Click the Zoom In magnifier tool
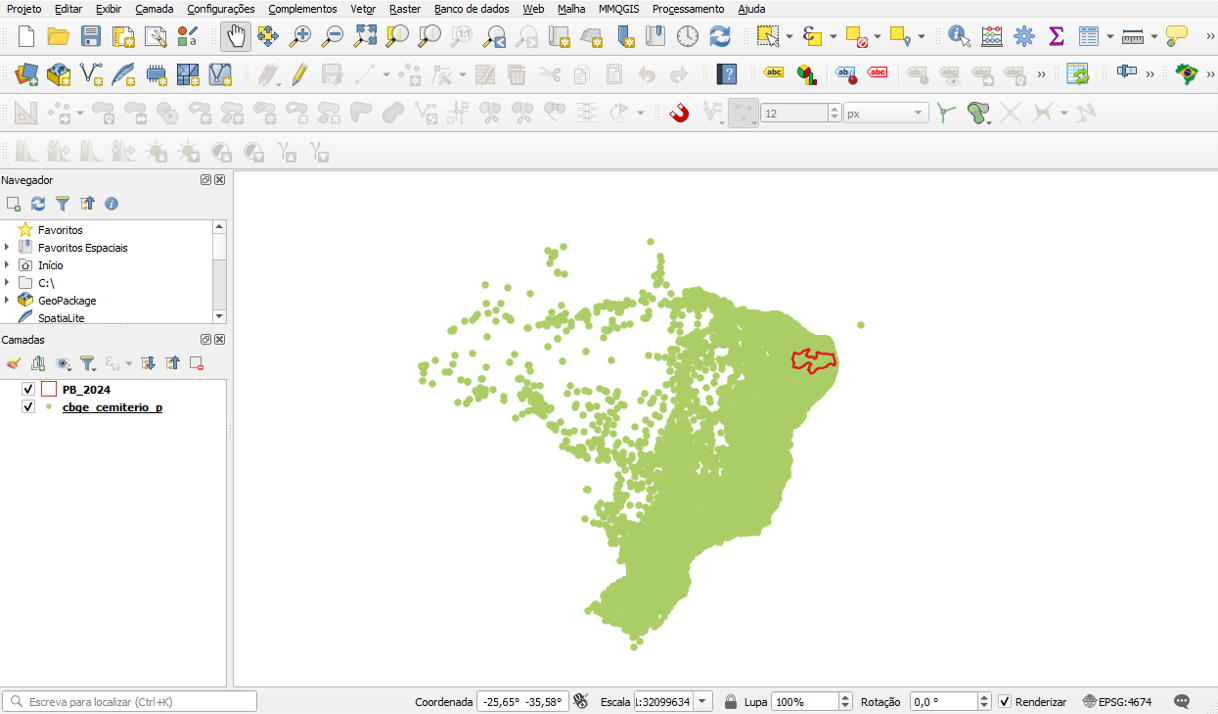Image resolution: width=1218 pixels, height=714 pixels. point(300,37)
